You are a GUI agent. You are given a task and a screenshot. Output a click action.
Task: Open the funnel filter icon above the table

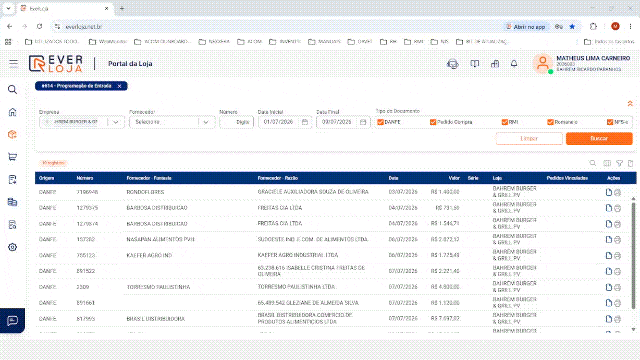coord(619,163)
